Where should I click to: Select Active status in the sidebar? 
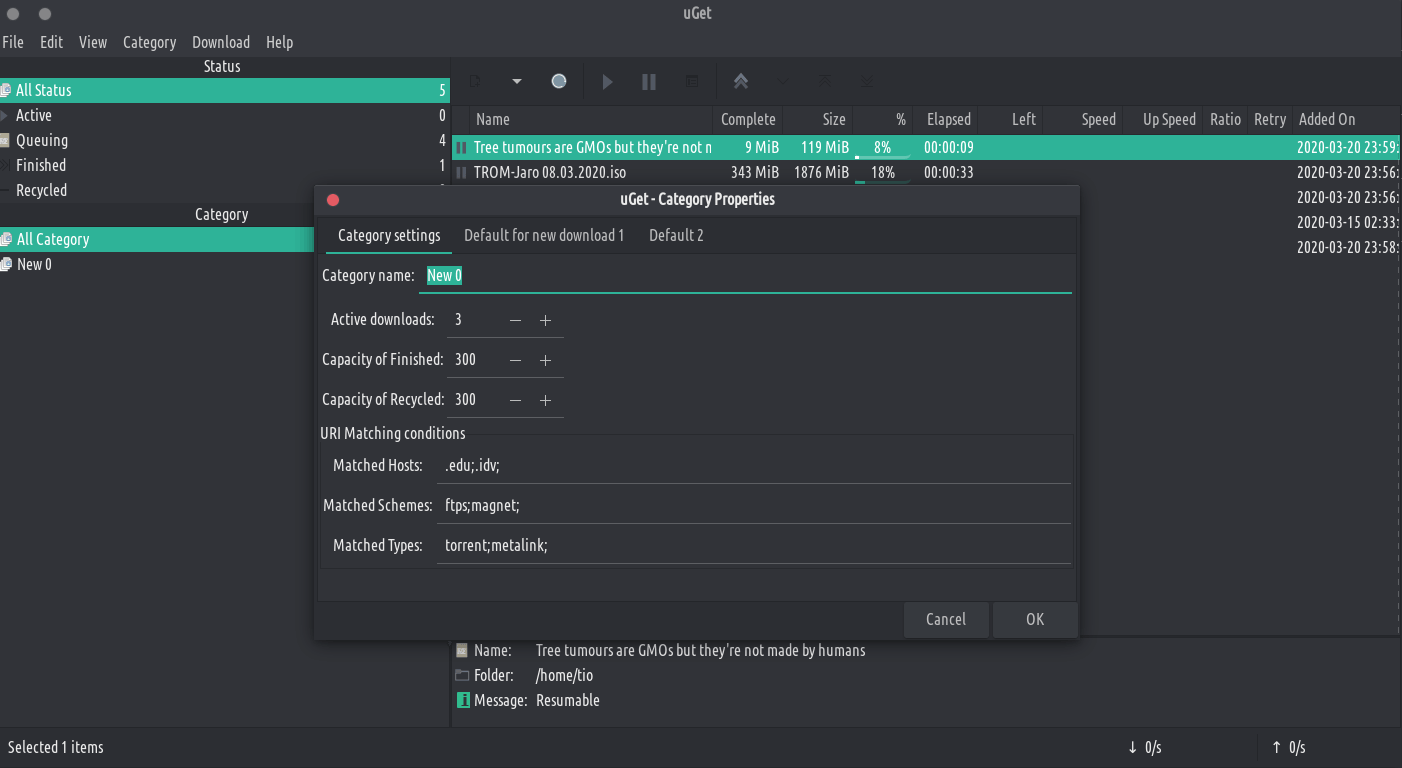tap(225, 115)
